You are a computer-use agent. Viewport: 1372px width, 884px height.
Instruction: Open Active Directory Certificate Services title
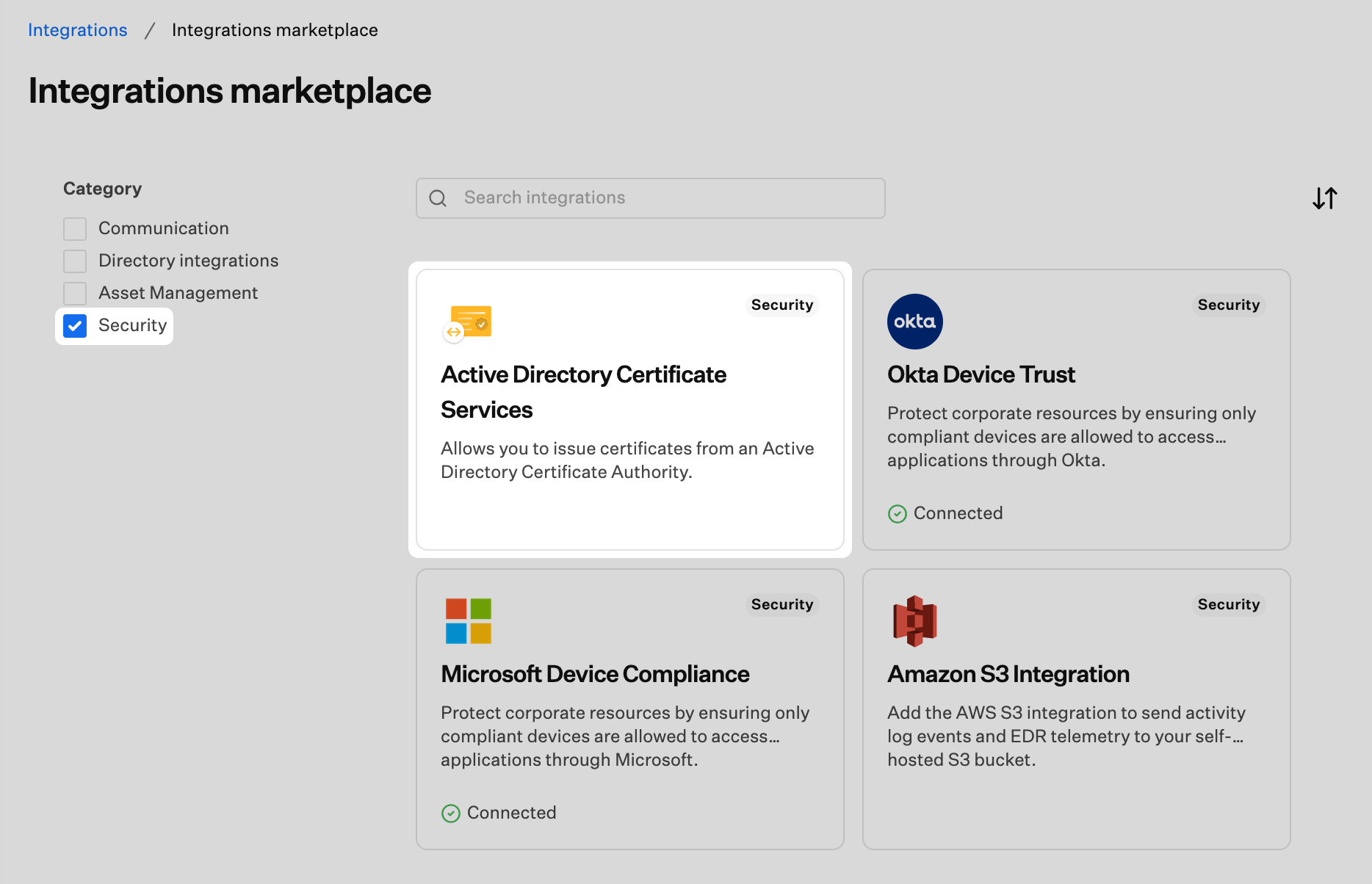(x=584, y=392)
